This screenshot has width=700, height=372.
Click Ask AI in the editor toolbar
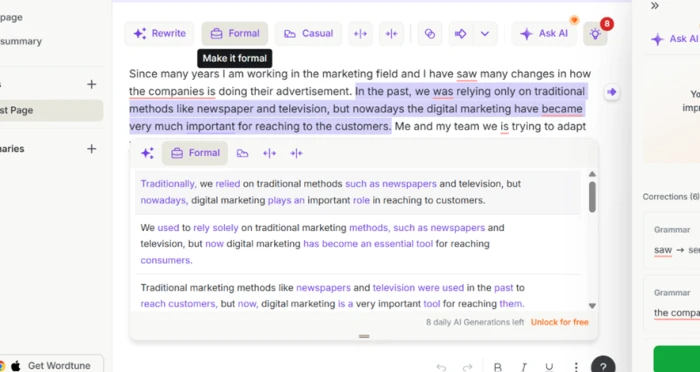[x=544, y=33]
